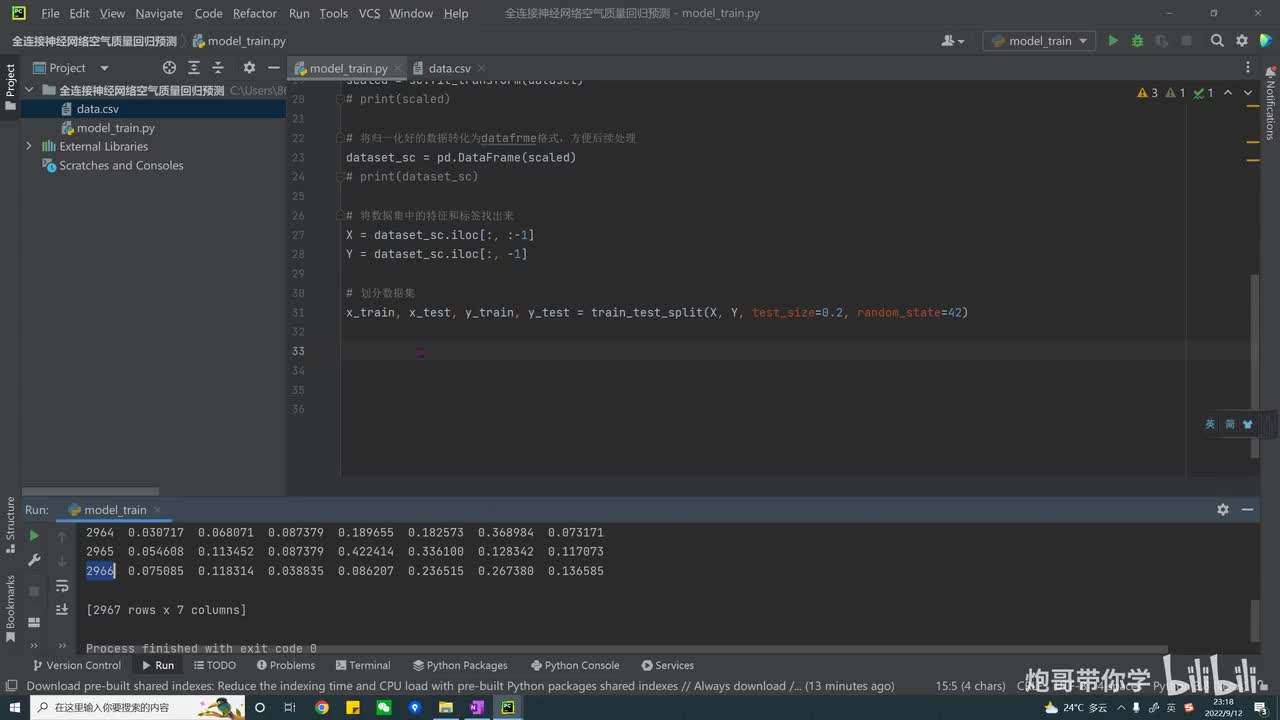Click the Project panel horizontal scrollbar
Screen dimensions: 1280x720
point(90,491)
